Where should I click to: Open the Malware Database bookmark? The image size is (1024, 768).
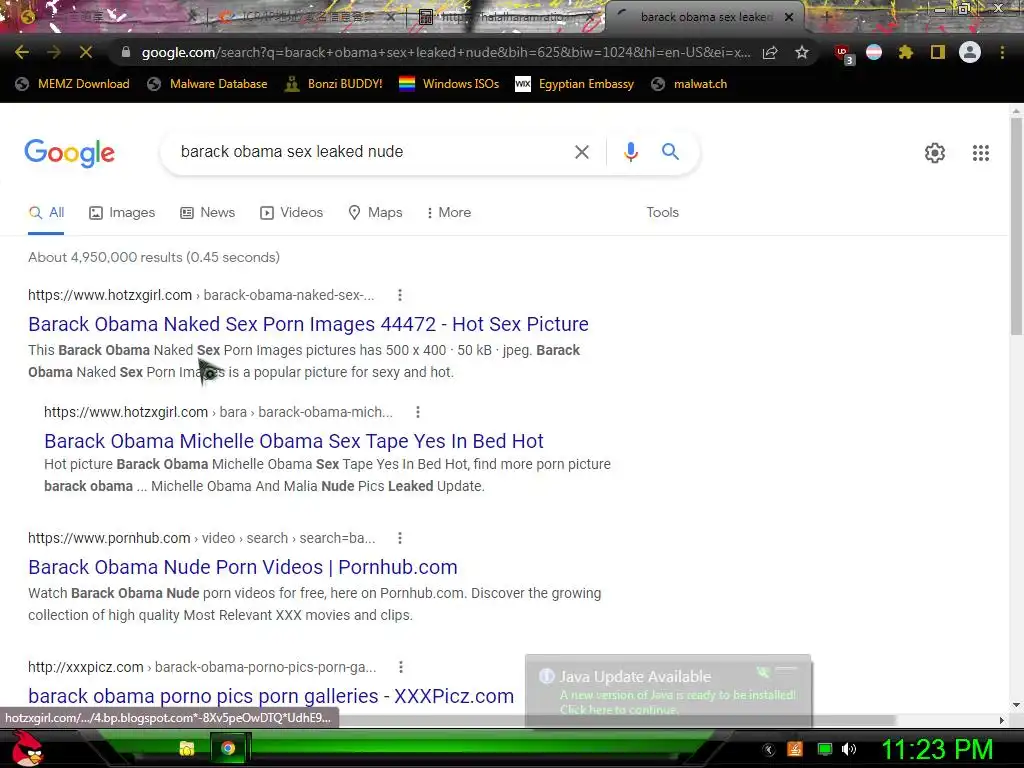pyautogui.click(x=207, y=84)
